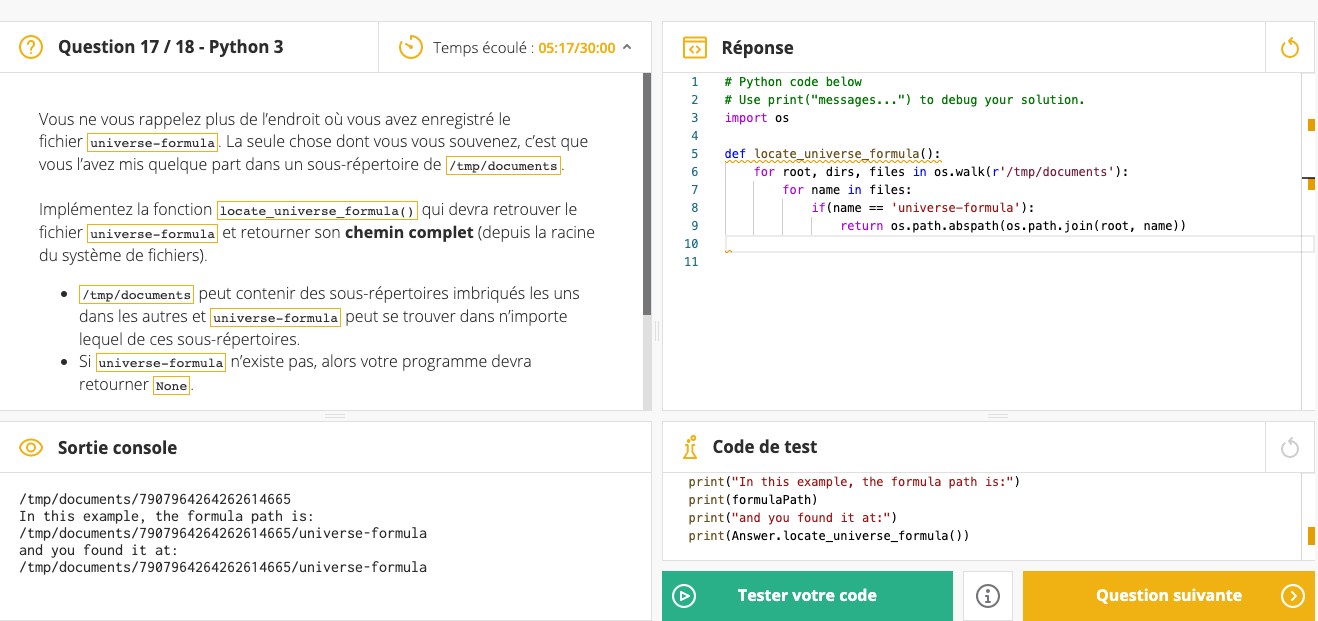
Task: Collapse the timer with the chevron arrow
Action: coord(627,47)
